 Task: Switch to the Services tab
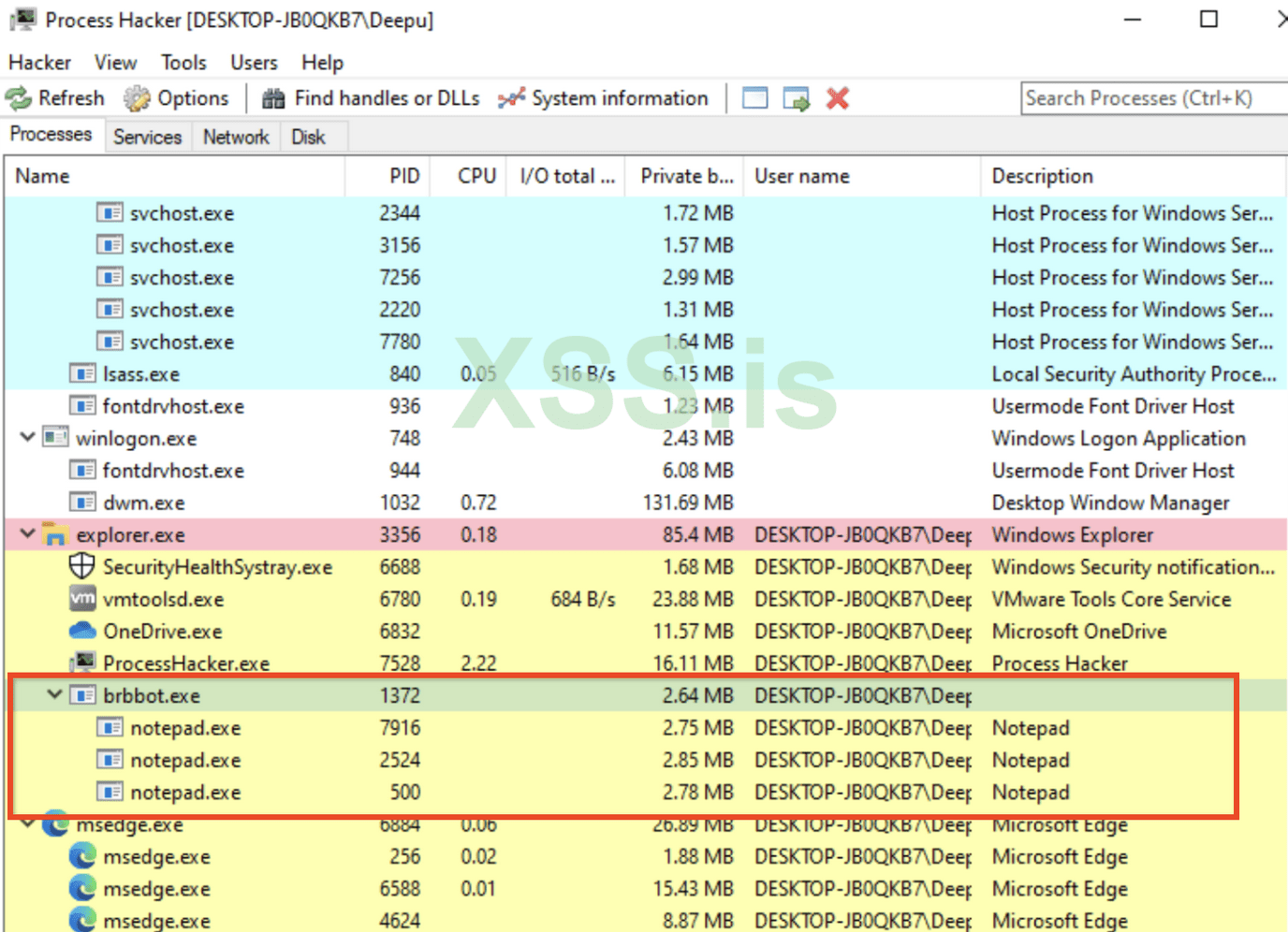click(x=147, y=137)
